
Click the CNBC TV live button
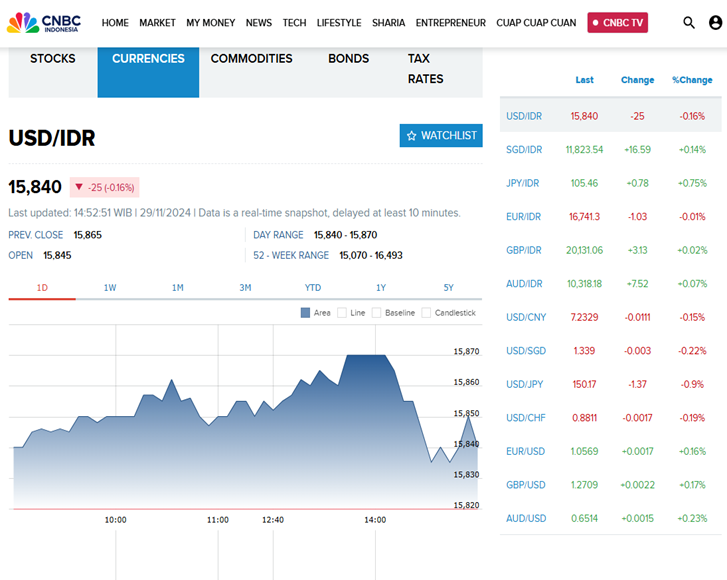[617, 22]
